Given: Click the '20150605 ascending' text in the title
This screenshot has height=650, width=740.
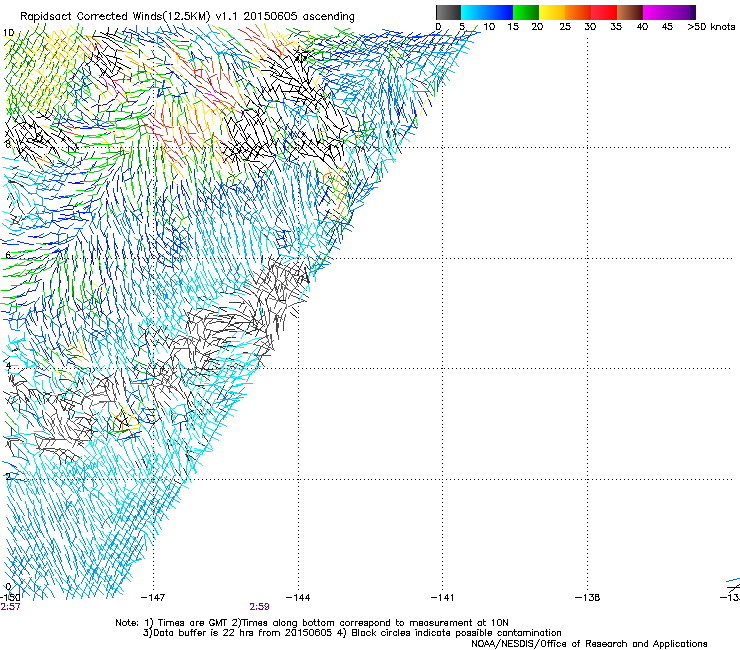Looking at the screenshot, I should [x=299, y=16].
